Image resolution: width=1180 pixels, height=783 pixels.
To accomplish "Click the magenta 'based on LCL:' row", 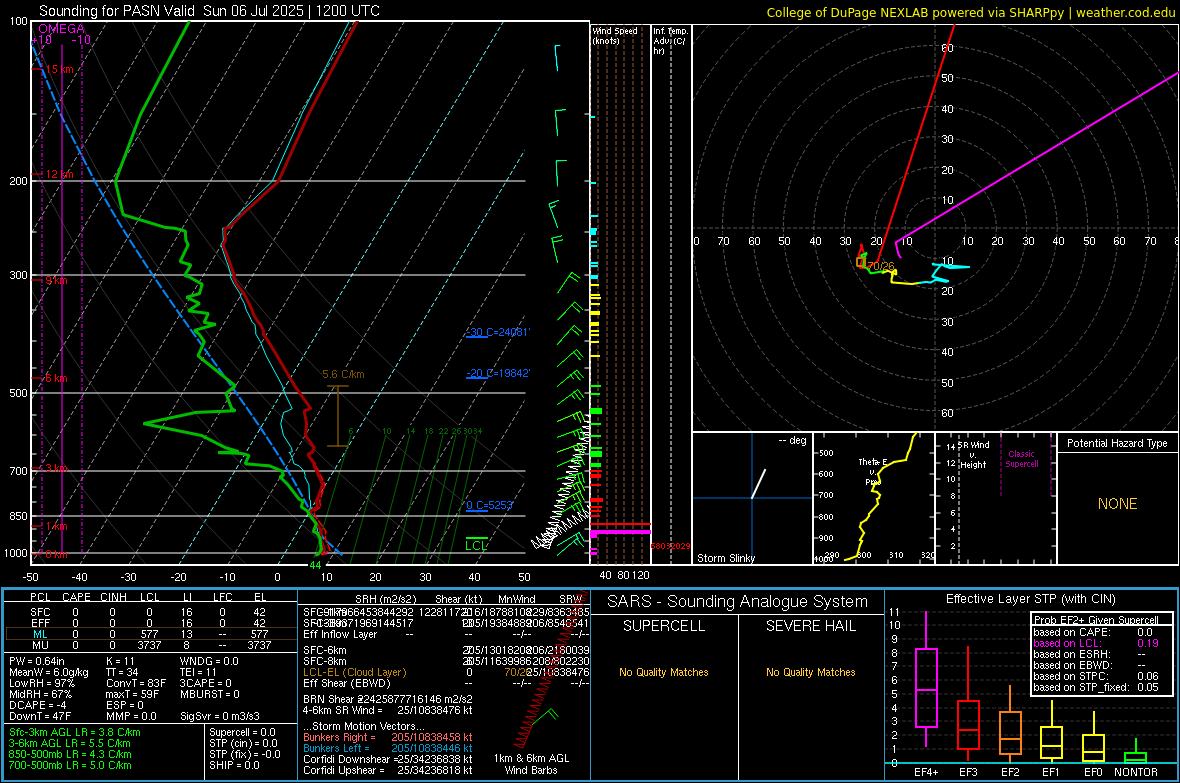I will pos(1096,643).
